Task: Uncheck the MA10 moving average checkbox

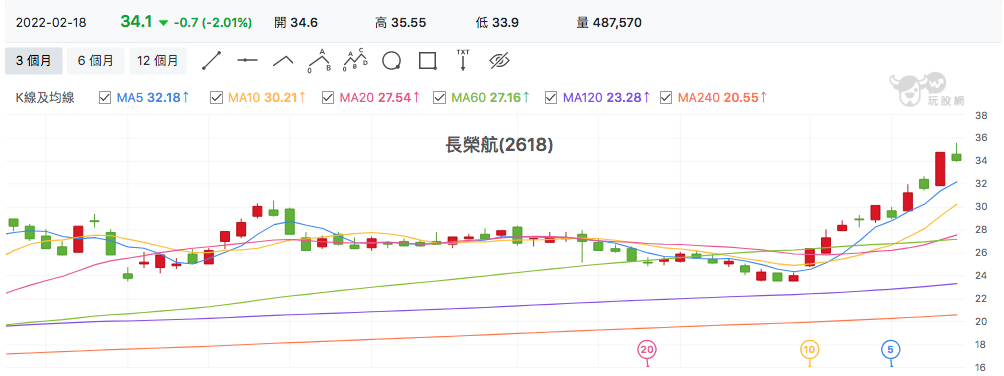Action: 216,98
